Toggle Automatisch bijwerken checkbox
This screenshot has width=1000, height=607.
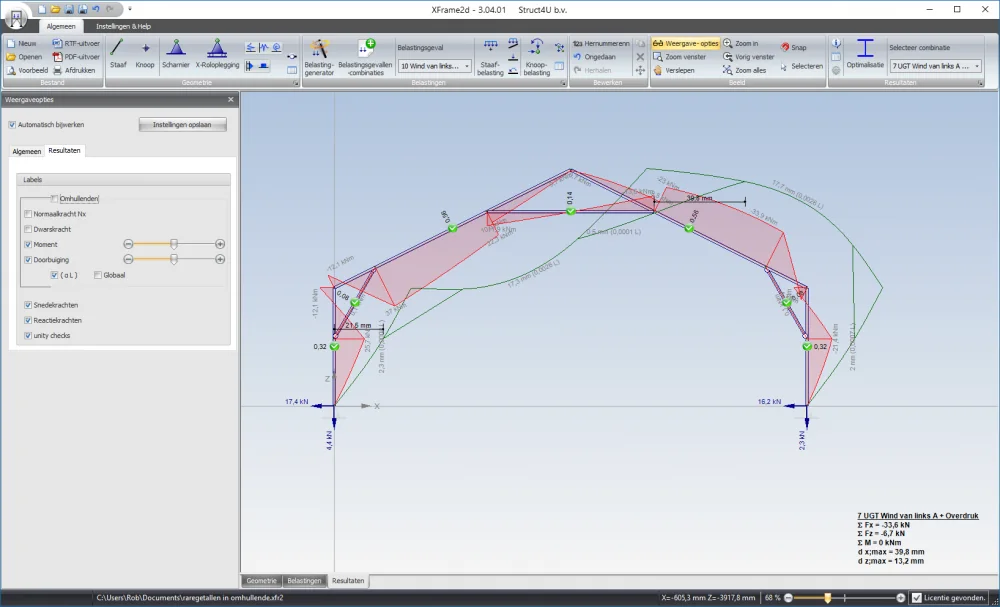point(12,125)
